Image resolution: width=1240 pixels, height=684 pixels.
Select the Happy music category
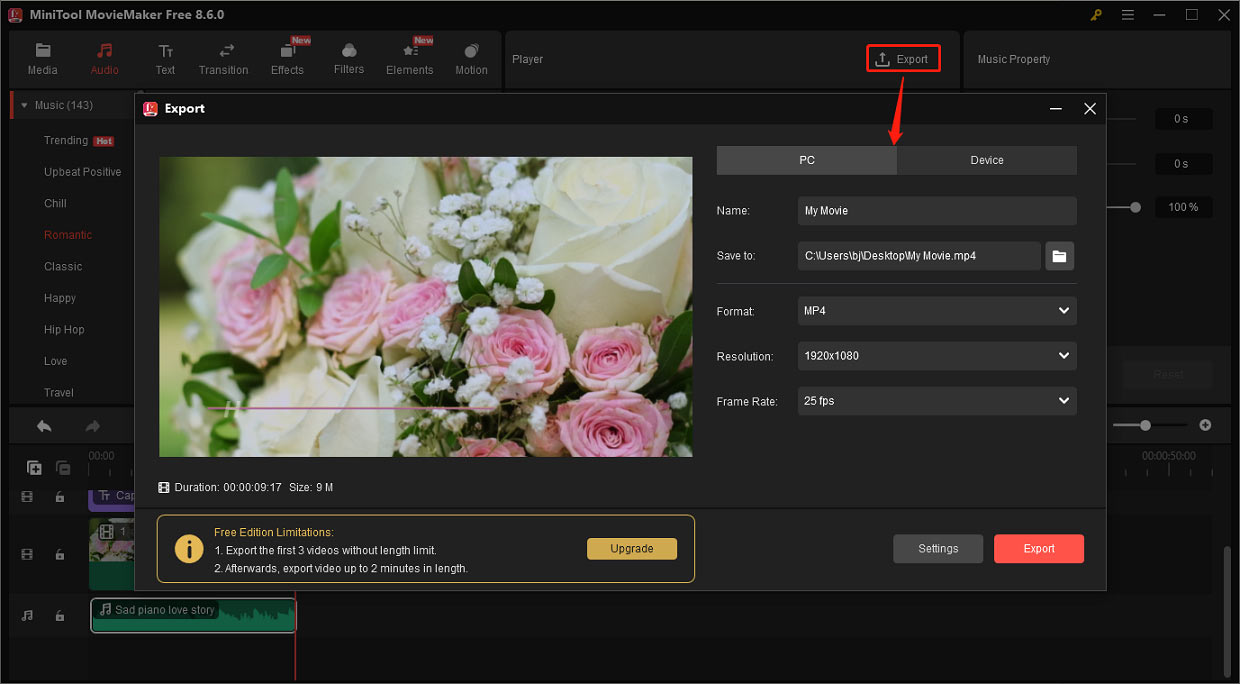pos(60,298)
